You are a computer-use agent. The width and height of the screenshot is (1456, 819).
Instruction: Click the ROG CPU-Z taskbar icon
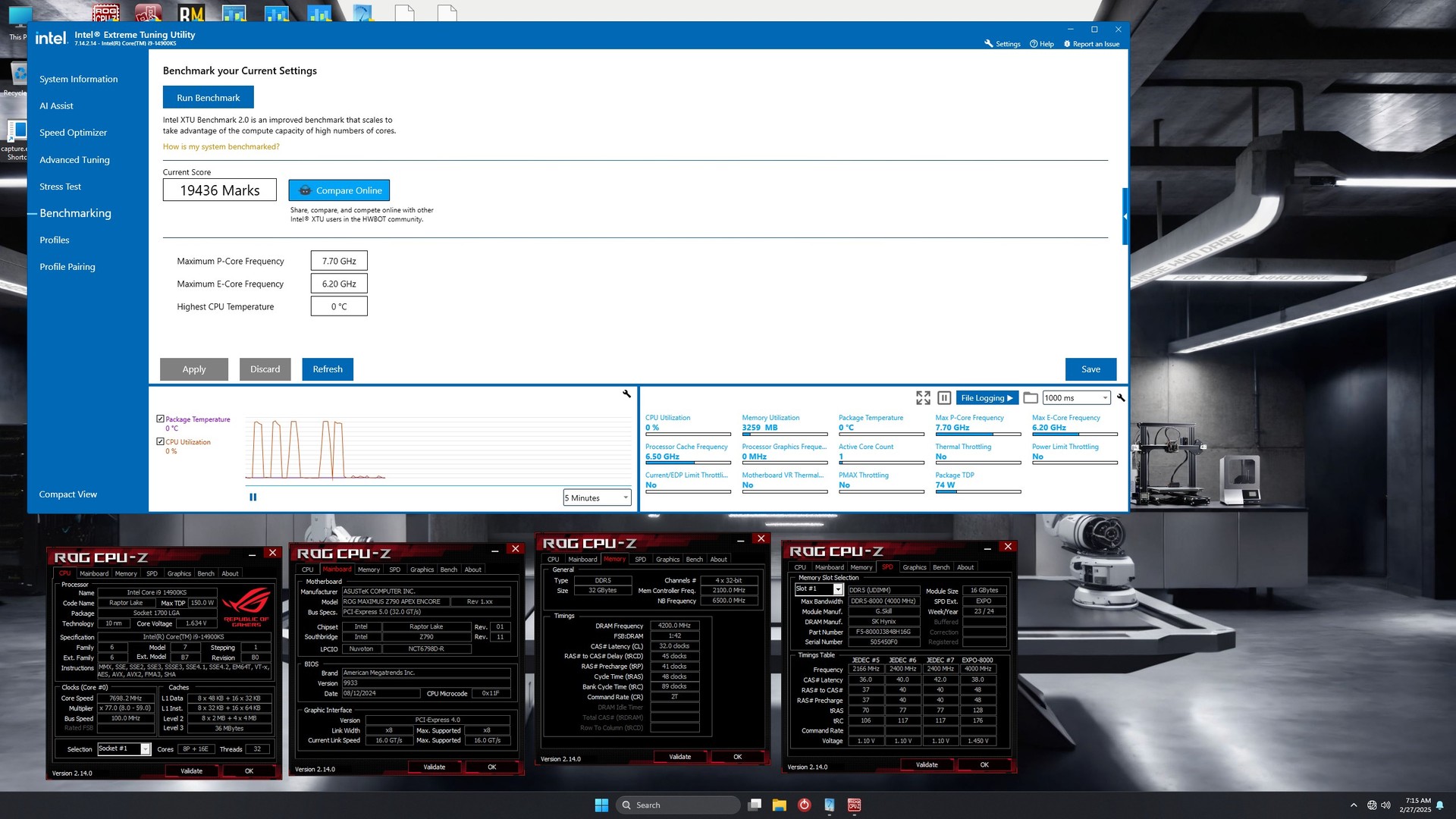coord(854,805)
